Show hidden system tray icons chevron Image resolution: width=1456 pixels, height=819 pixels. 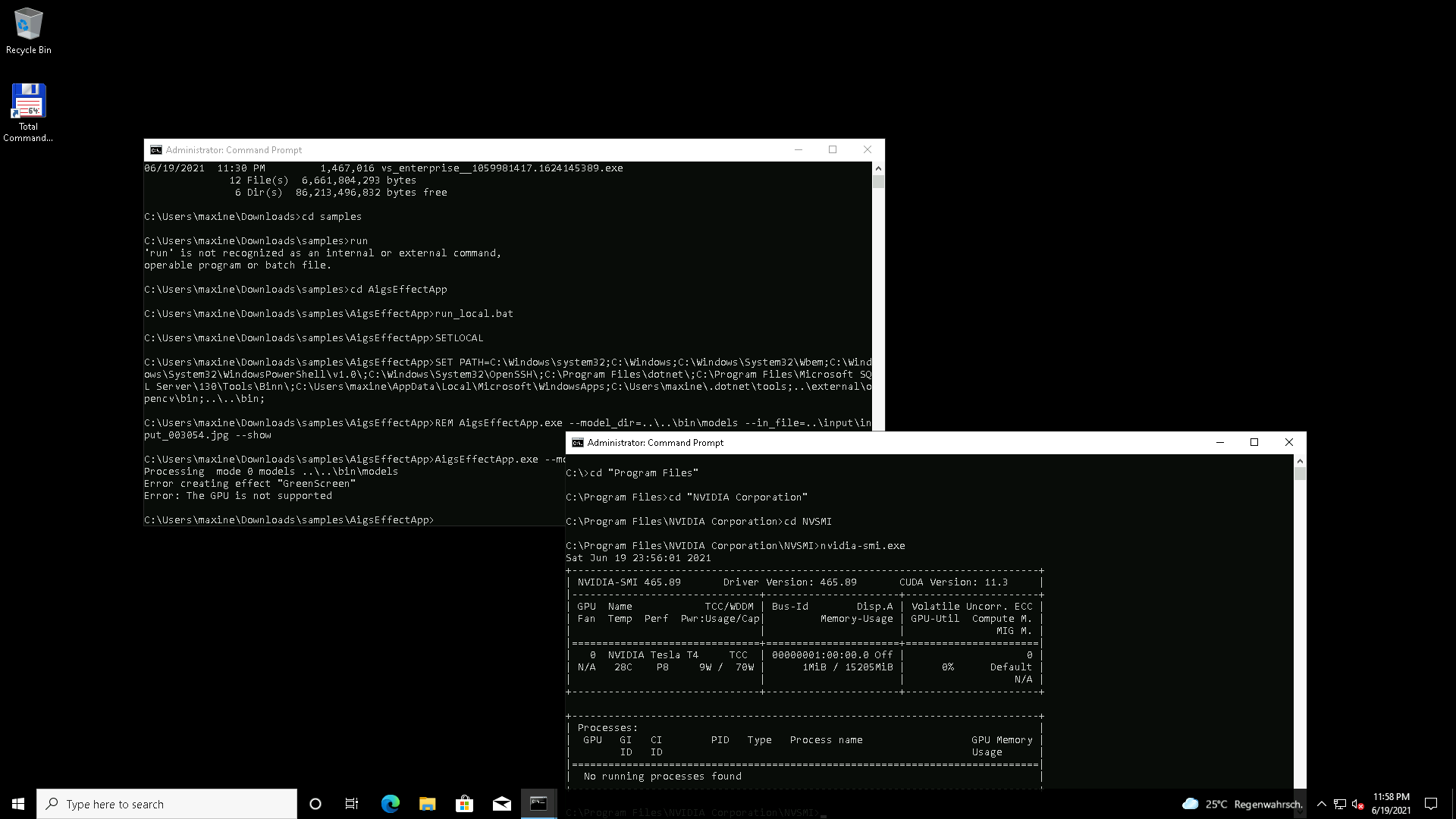click(1322, 804)
